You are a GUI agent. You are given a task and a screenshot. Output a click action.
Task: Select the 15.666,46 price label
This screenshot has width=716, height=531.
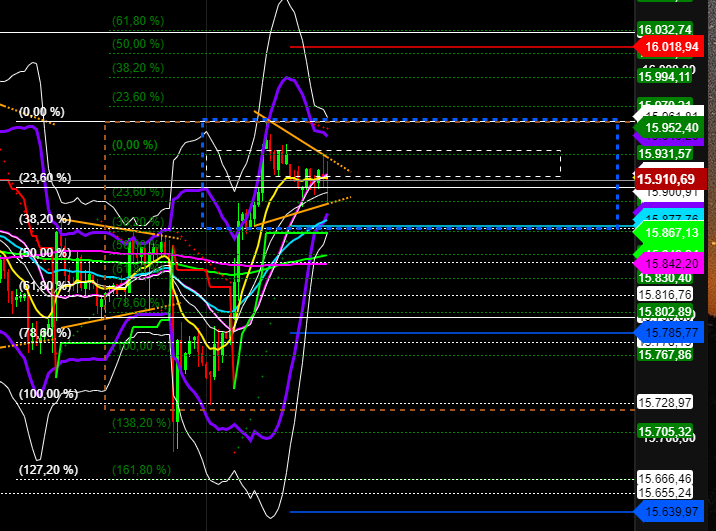(x=664, y=478)
